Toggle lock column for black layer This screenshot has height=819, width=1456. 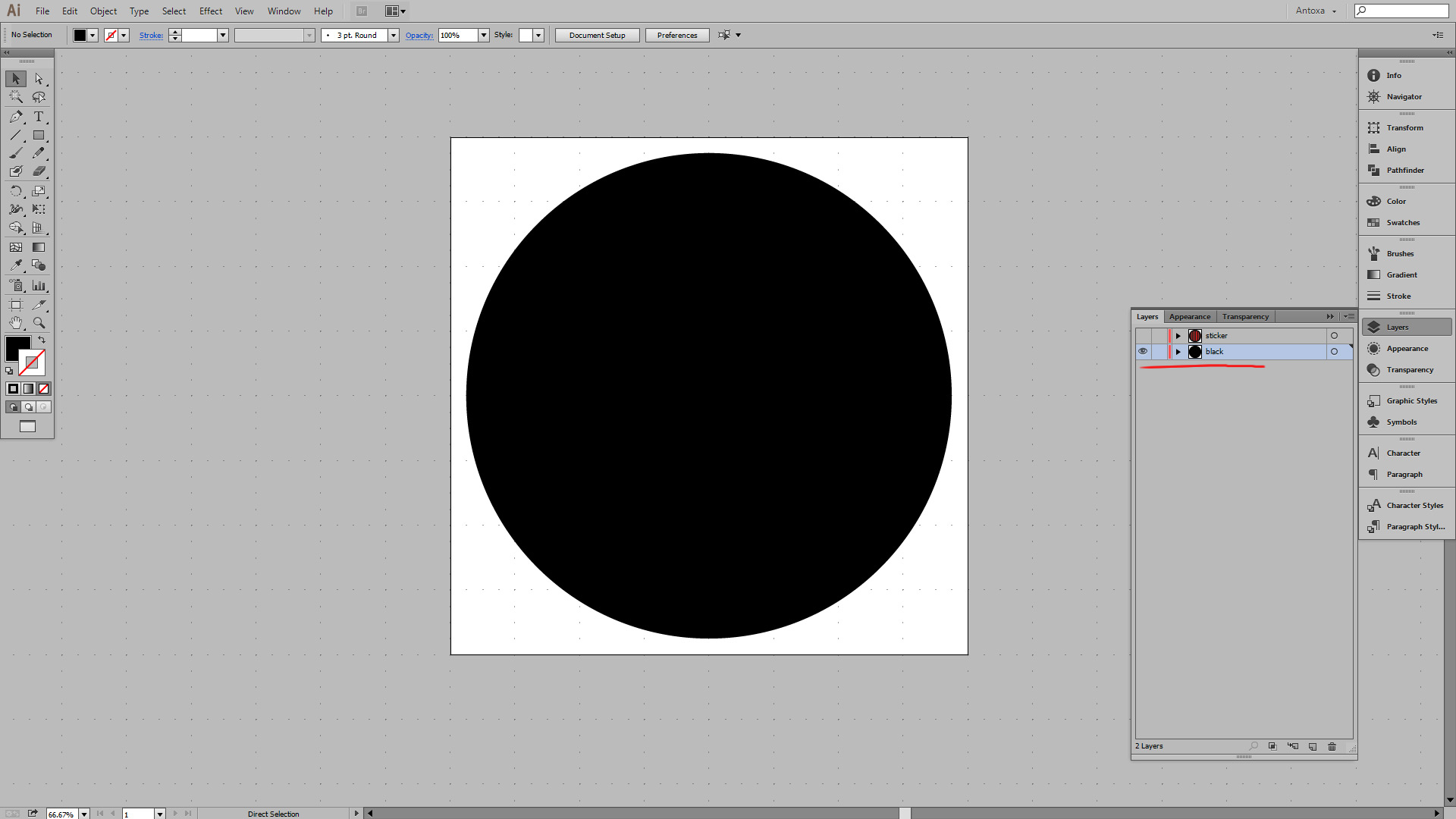[x=1159, y=352]
